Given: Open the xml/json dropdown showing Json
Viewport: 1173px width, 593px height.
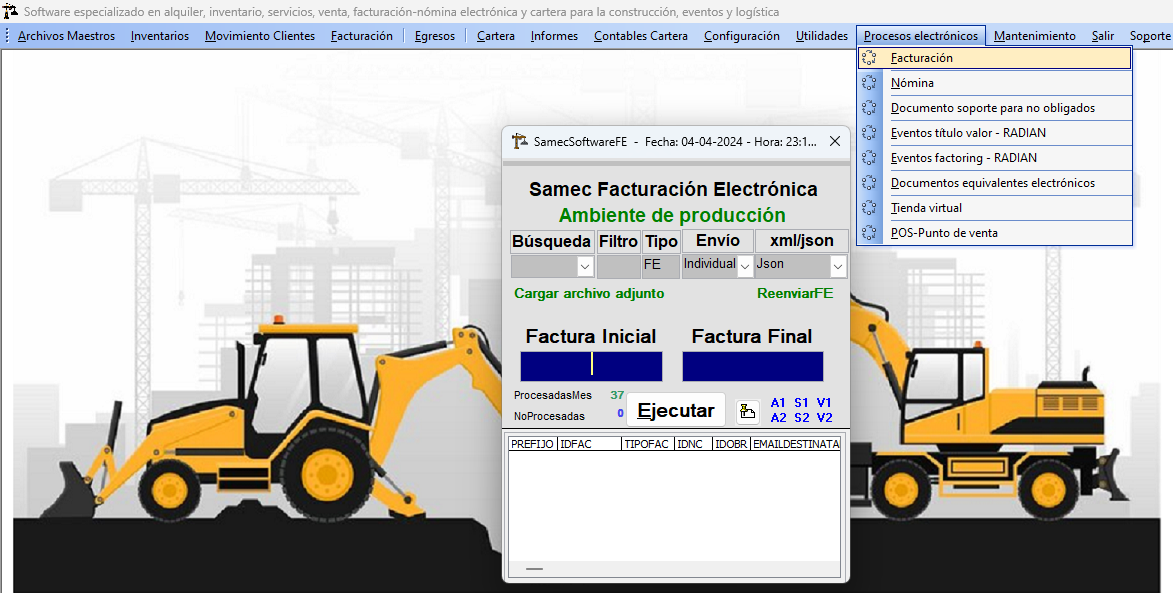Looking at the screenshot, I should (838, 265).
